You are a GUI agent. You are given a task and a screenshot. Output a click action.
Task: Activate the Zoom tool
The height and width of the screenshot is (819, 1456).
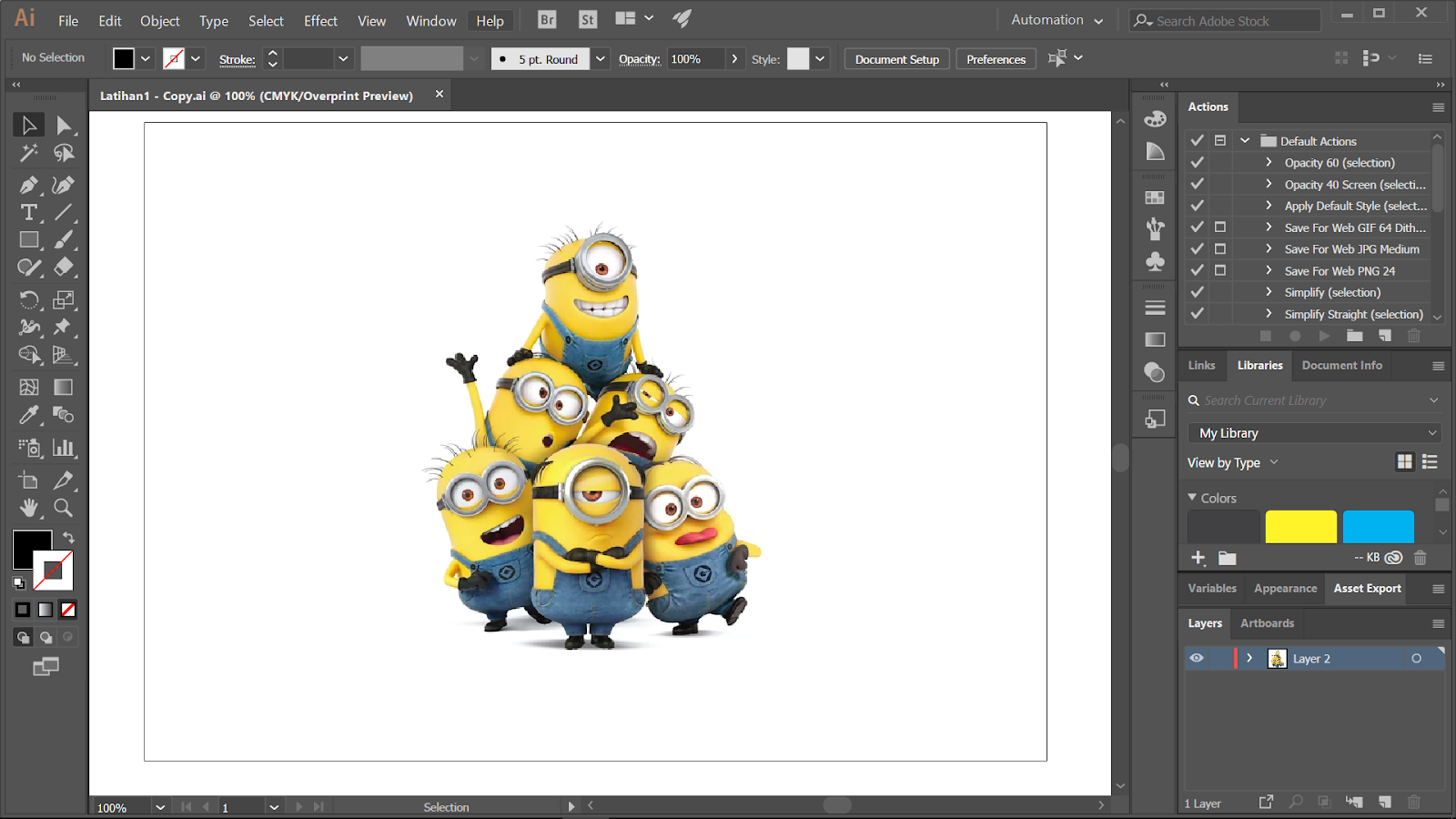pos(63,508)
